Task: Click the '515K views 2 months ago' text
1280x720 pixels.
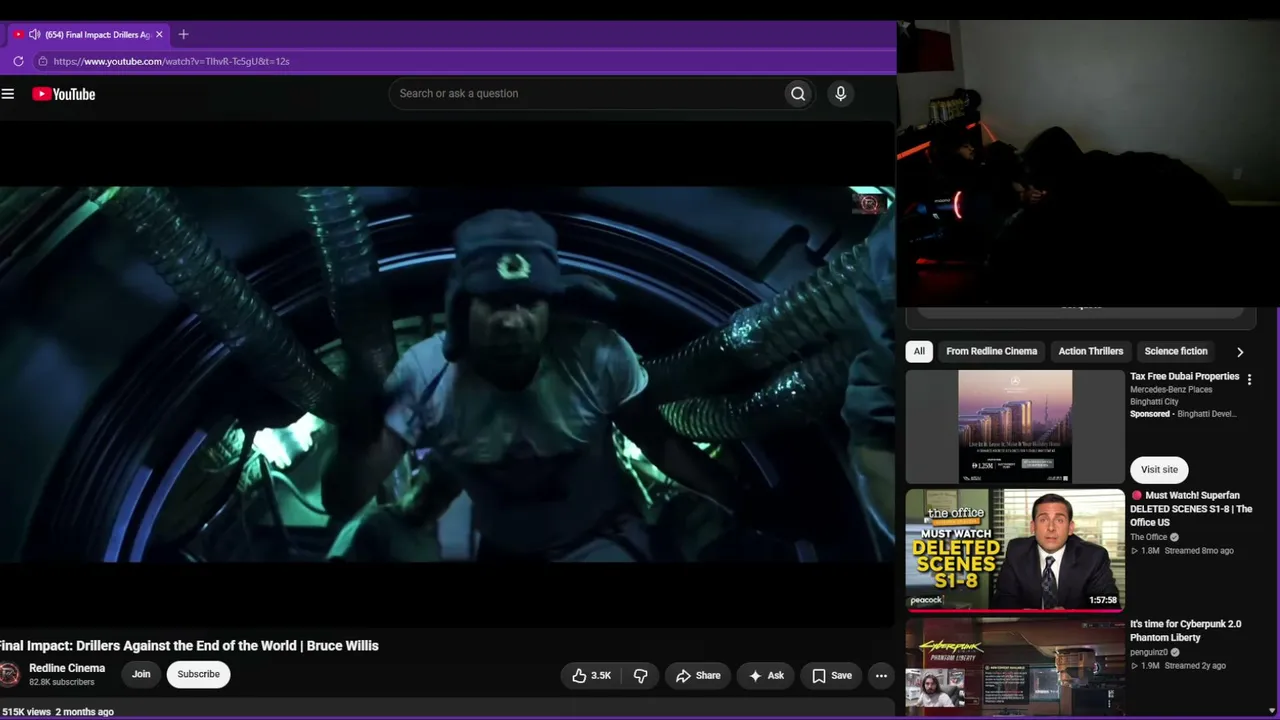Action: [x=57, y=712]
